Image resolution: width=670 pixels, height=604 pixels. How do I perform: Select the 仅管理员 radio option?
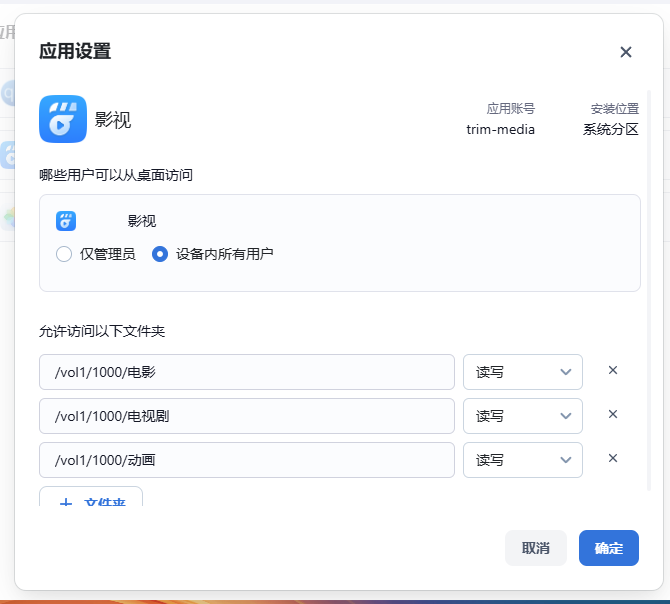(64, 254)
